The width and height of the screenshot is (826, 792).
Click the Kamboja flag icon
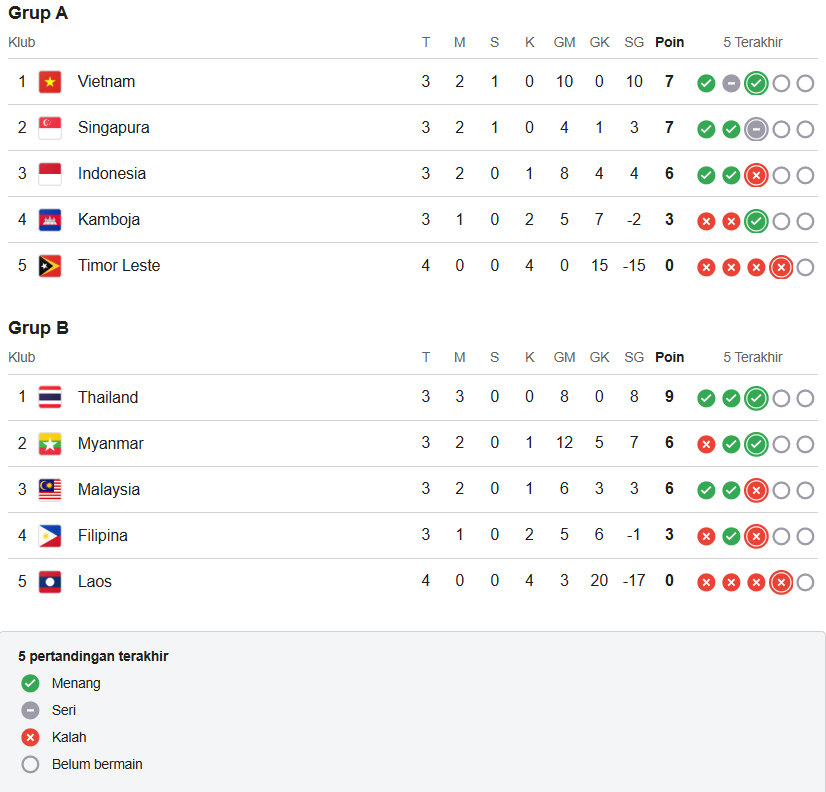point(50,220)
